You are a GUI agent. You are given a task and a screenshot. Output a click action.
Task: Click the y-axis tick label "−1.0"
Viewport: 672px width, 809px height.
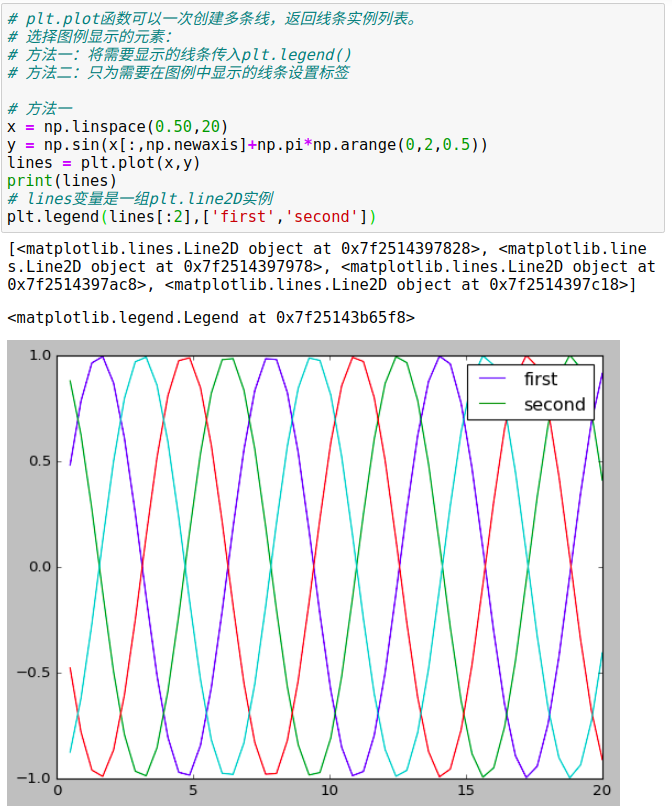click(x=34, y=778)
